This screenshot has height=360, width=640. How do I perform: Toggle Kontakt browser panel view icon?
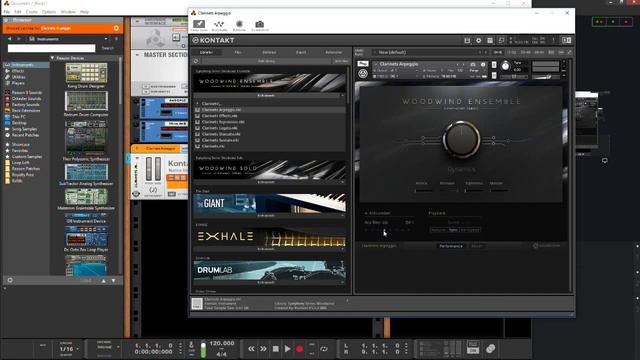[x=490, y=40]
